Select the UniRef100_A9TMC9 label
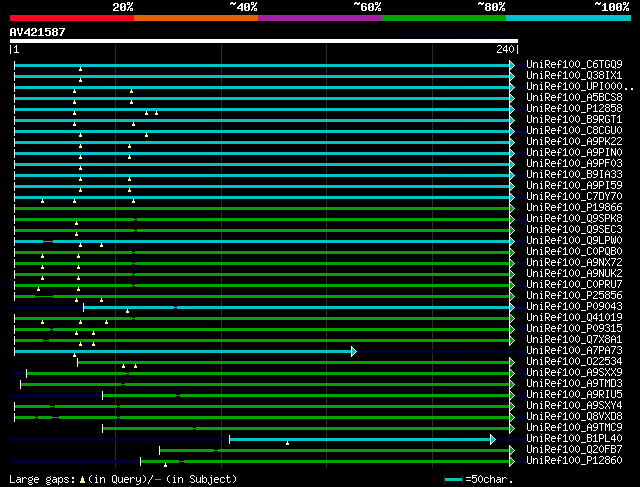 pos(574,428)
